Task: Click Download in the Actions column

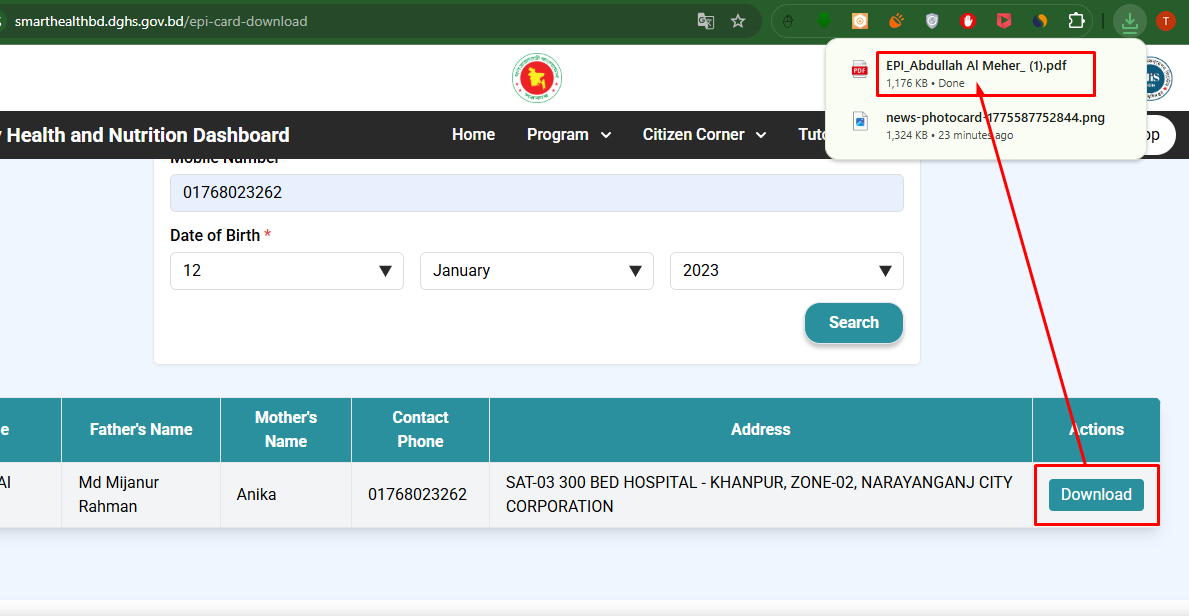Action: [x=1096, y=494]
